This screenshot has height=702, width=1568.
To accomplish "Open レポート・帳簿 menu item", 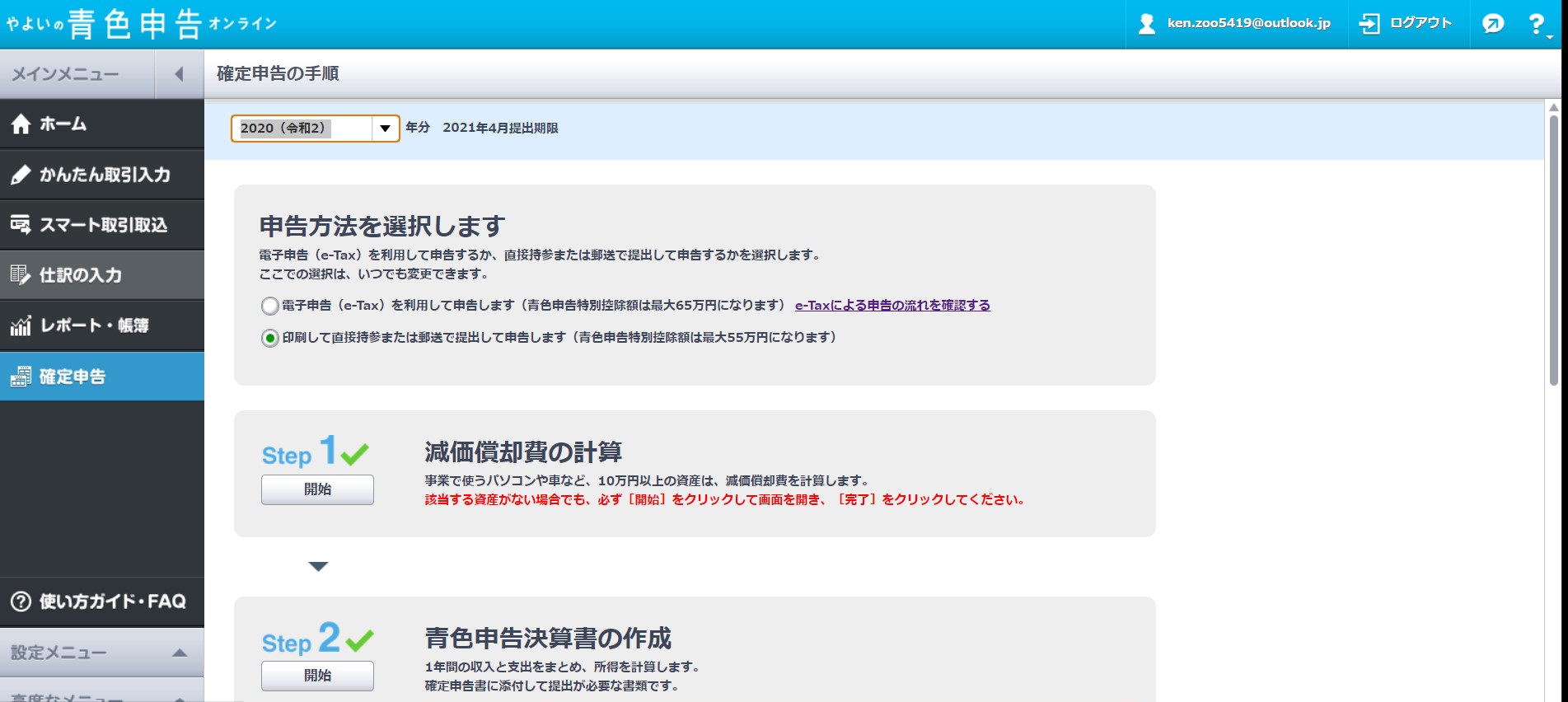I will (102, 325).
